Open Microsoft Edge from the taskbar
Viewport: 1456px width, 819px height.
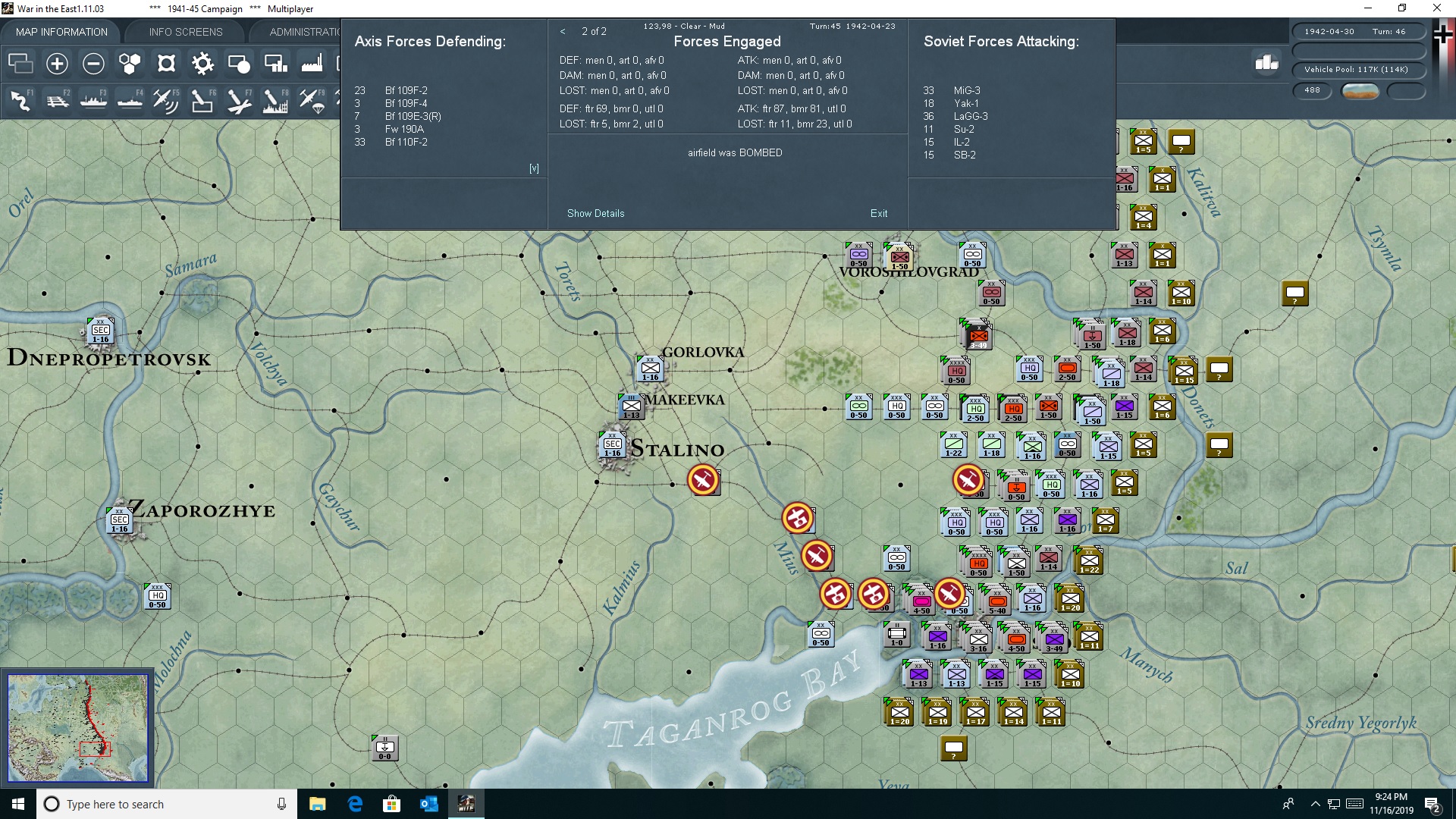point(354,804)
